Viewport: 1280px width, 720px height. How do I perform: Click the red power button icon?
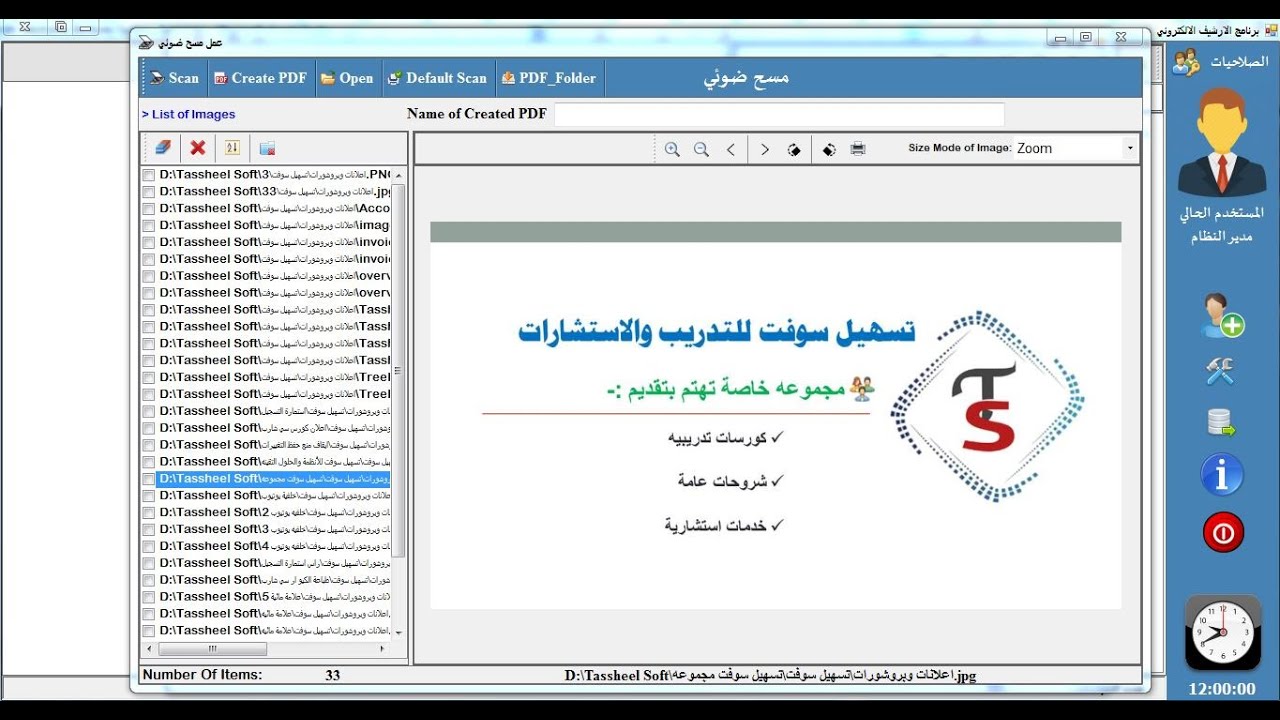(x=1223, y=533)
